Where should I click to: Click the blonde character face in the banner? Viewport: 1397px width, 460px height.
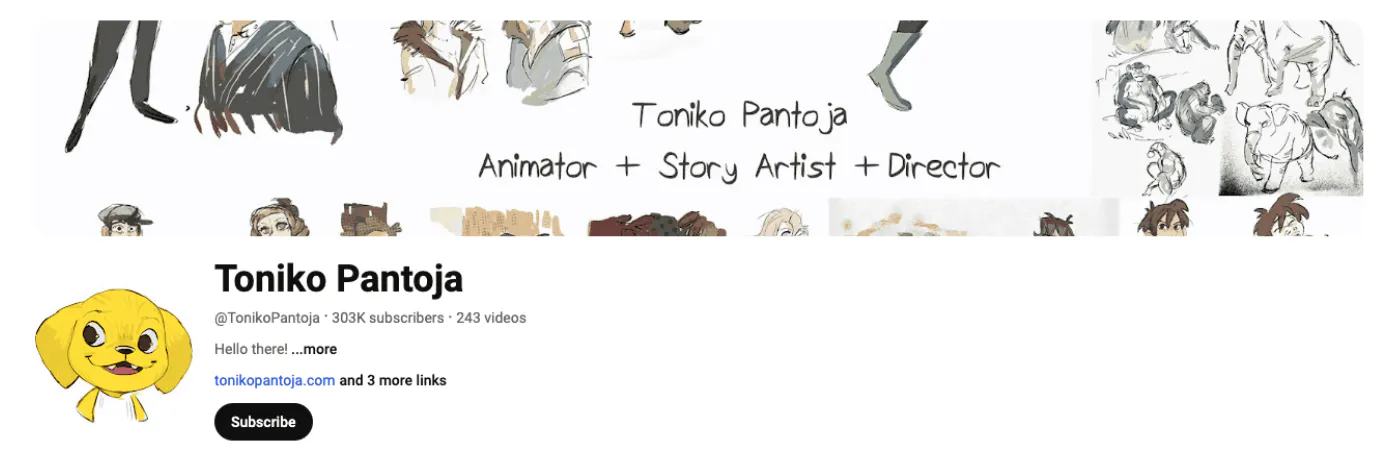coord(785,221)
